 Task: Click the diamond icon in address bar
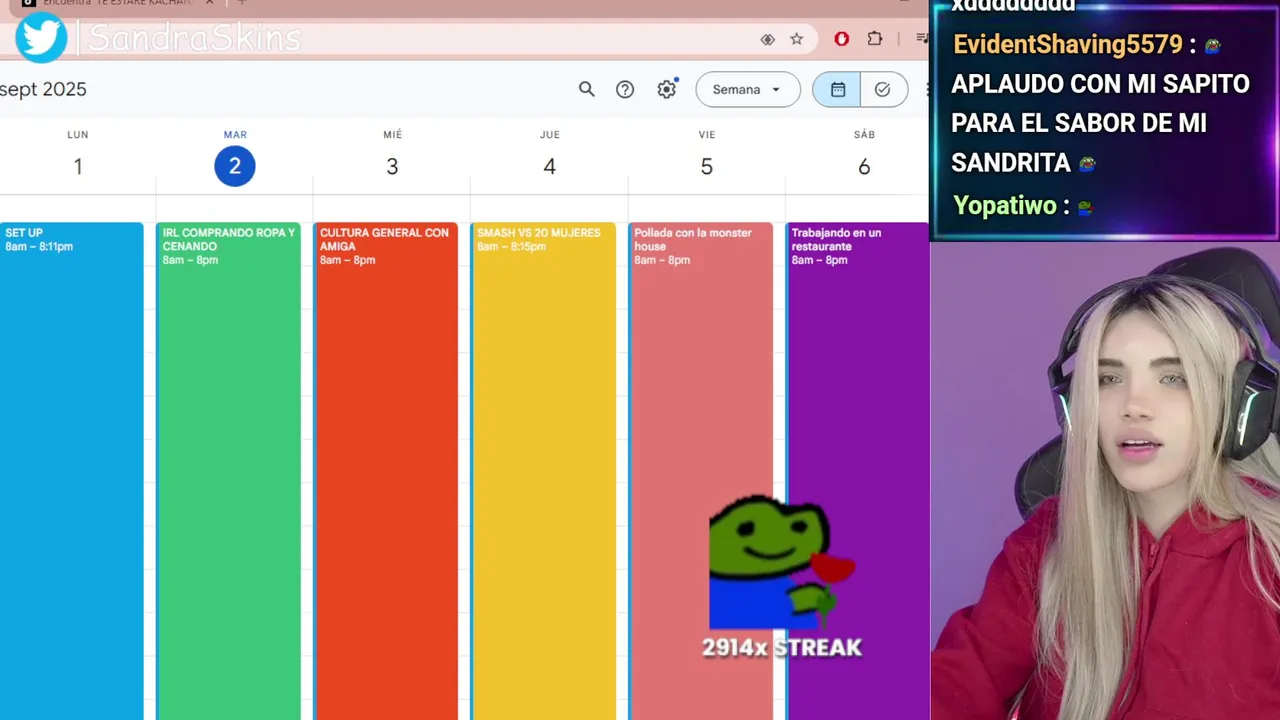(767, 39)
